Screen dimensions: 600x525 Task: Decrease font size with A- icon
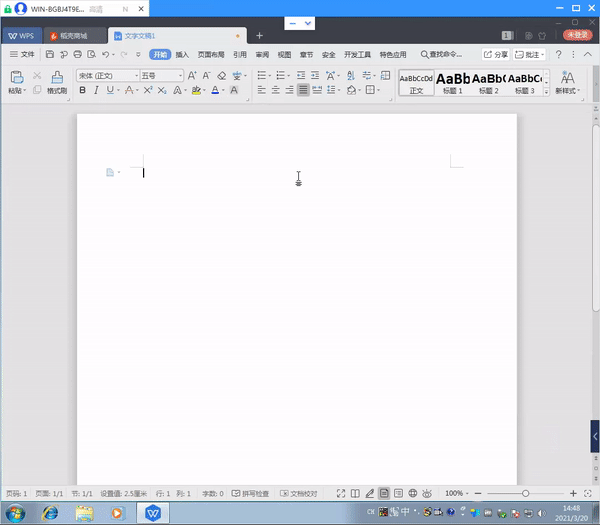pyautogui.click(x=206, y=75)
